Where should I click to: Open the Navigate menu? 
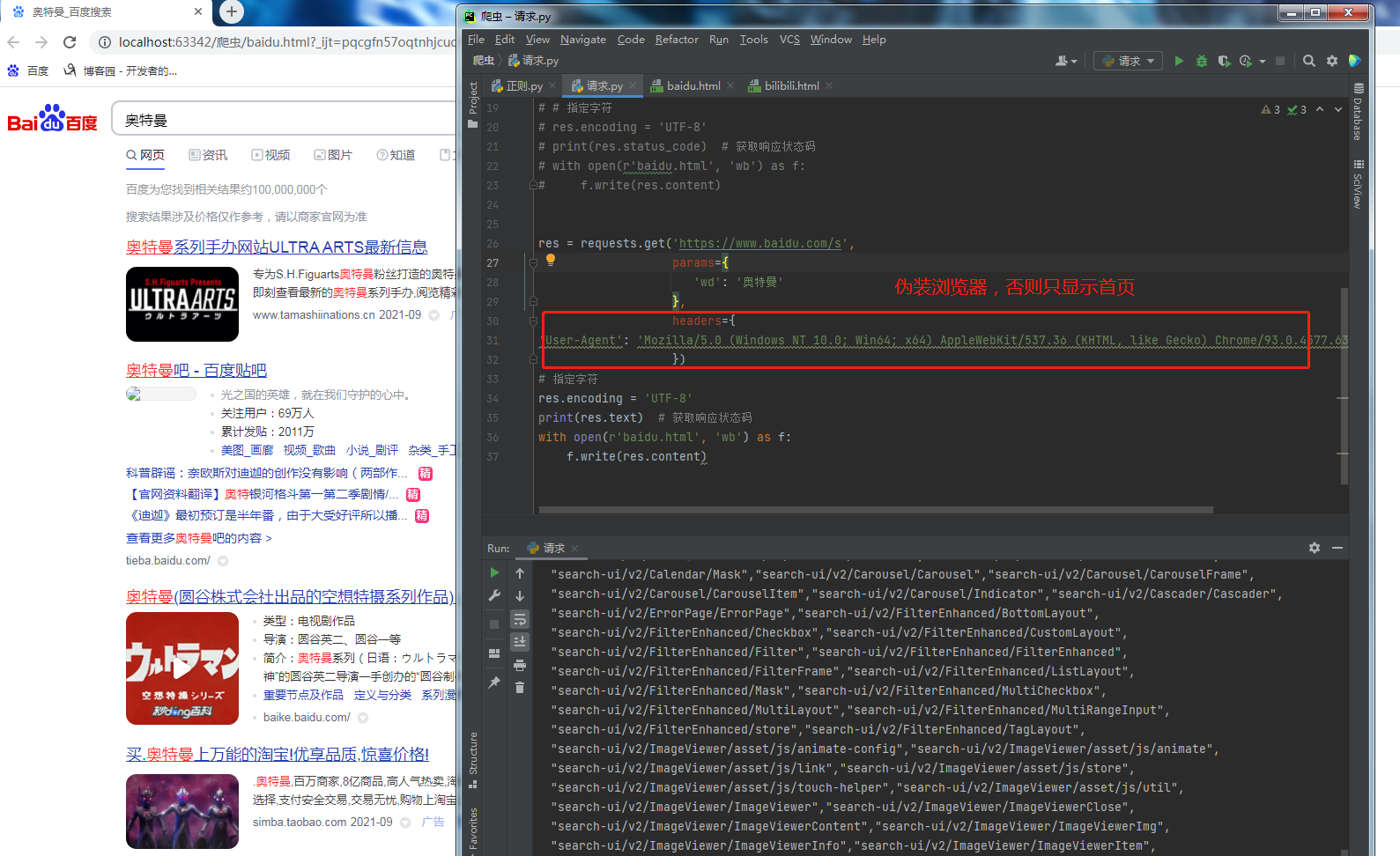[x=582, y=40]
